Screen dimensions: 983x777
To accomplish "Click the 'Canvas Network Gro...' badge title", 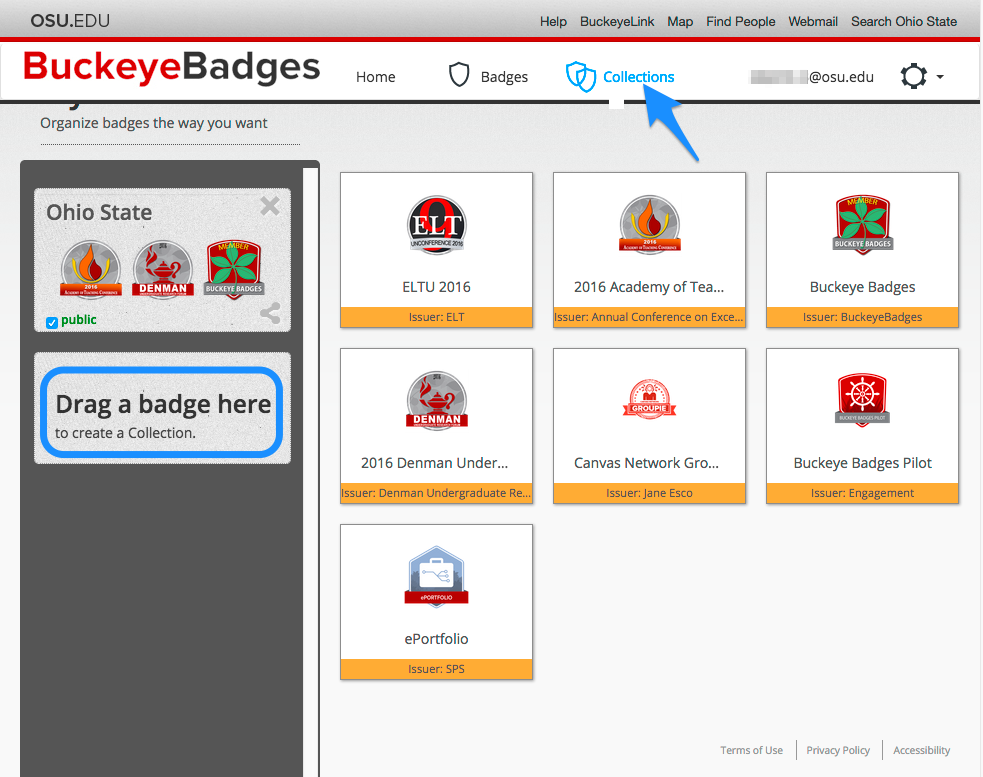I will (x=646, y=463).
